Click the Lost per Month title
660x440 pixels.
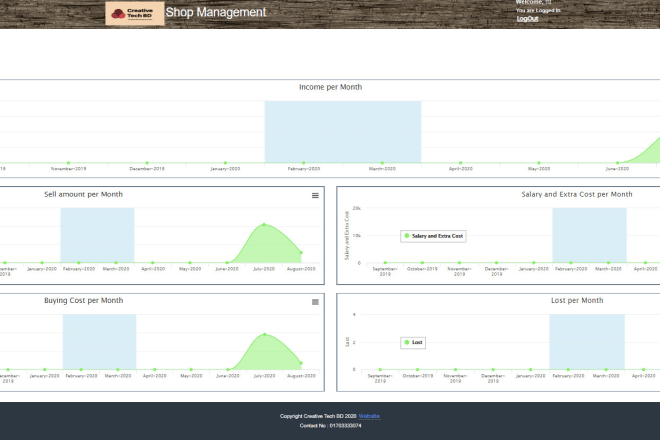(x=577, y=301)
